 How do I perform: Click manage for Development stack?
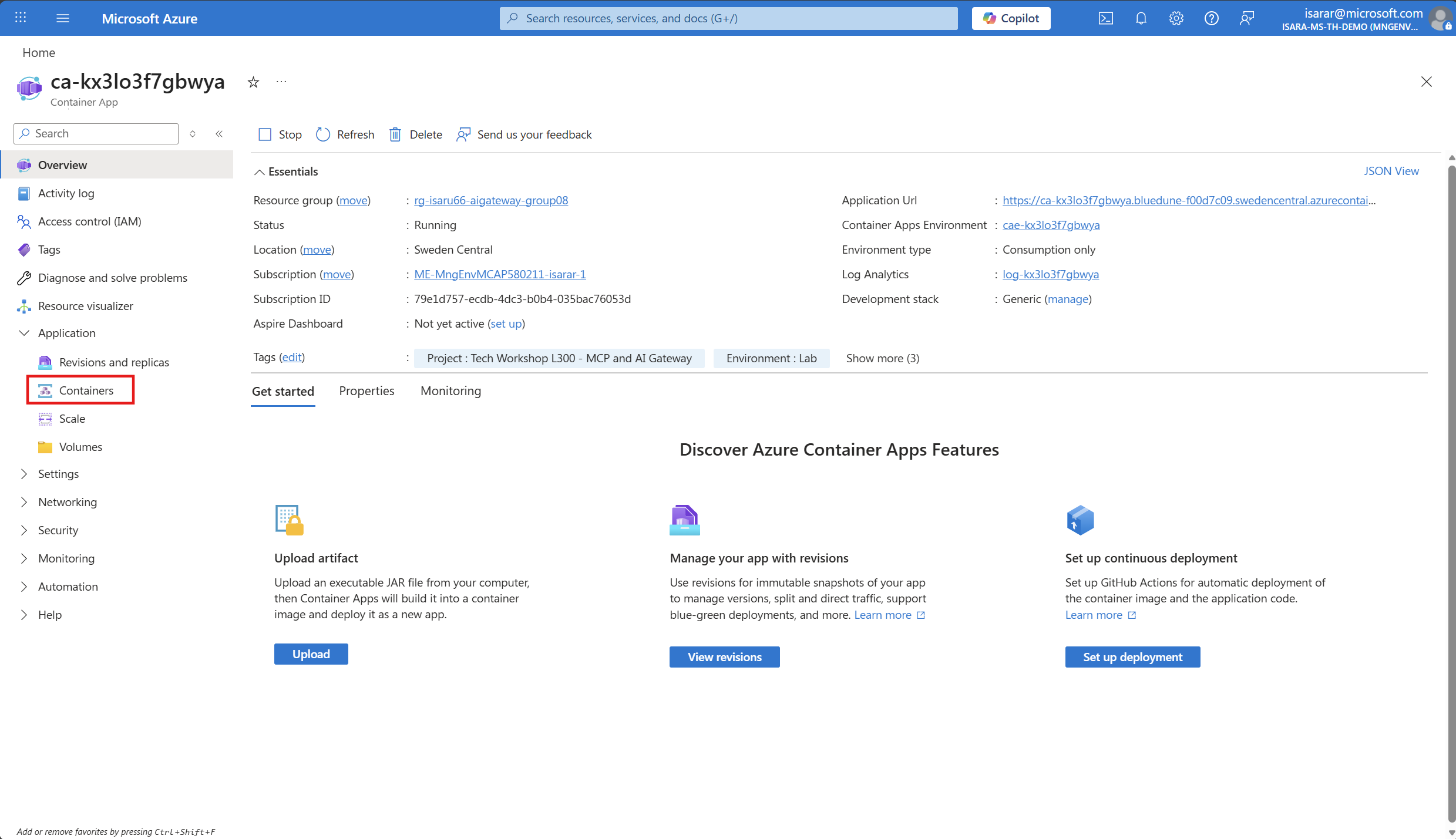click(1068, 299)
